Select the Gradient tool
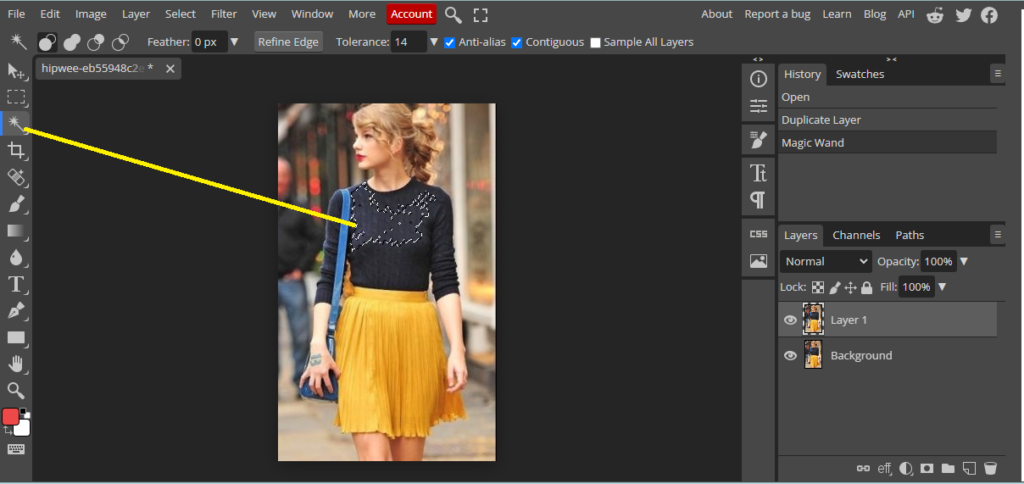Image resolution: width=1024 pixels, height=484 pixels. click(x=16, y=231)
